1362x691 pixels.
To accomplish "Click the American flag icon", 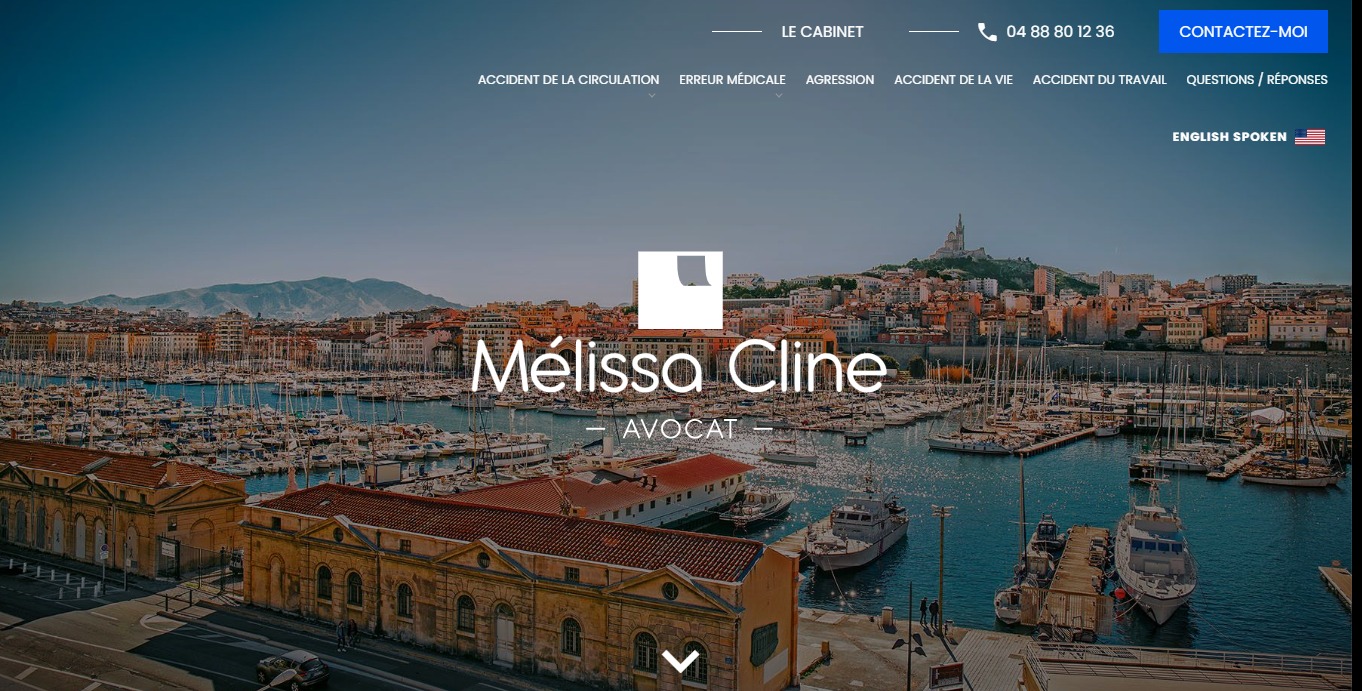I will coord(1310,137).
